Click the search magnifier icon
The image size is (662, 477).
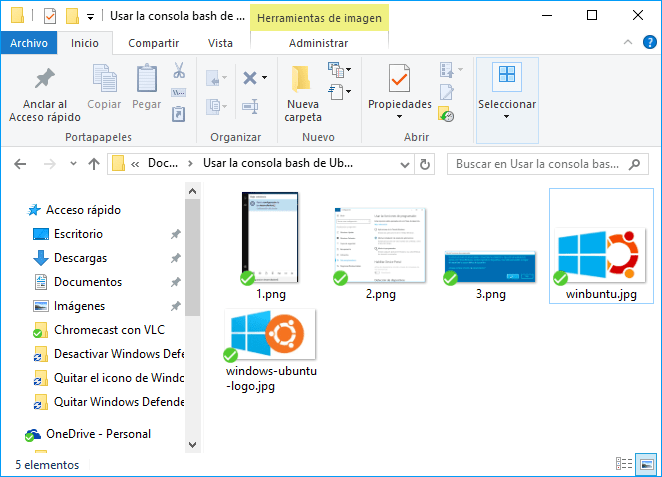click(x=634, y=164)
